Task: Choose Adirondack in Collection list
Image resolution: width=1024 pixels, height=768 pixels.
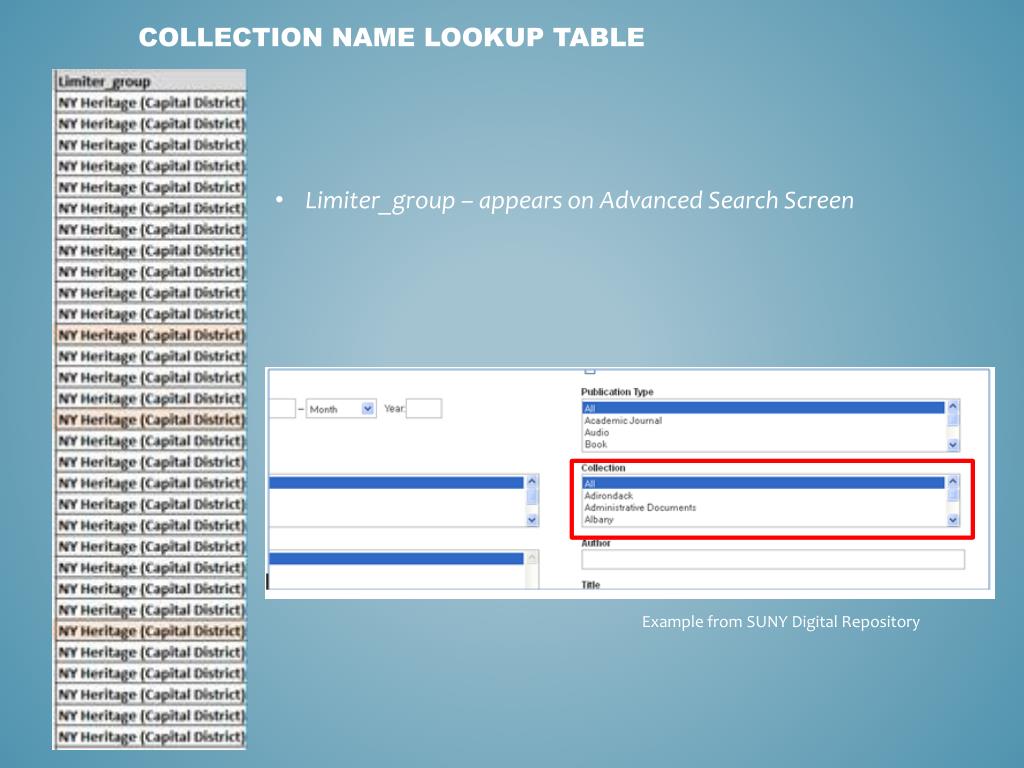Action: [x=609, y=496]
